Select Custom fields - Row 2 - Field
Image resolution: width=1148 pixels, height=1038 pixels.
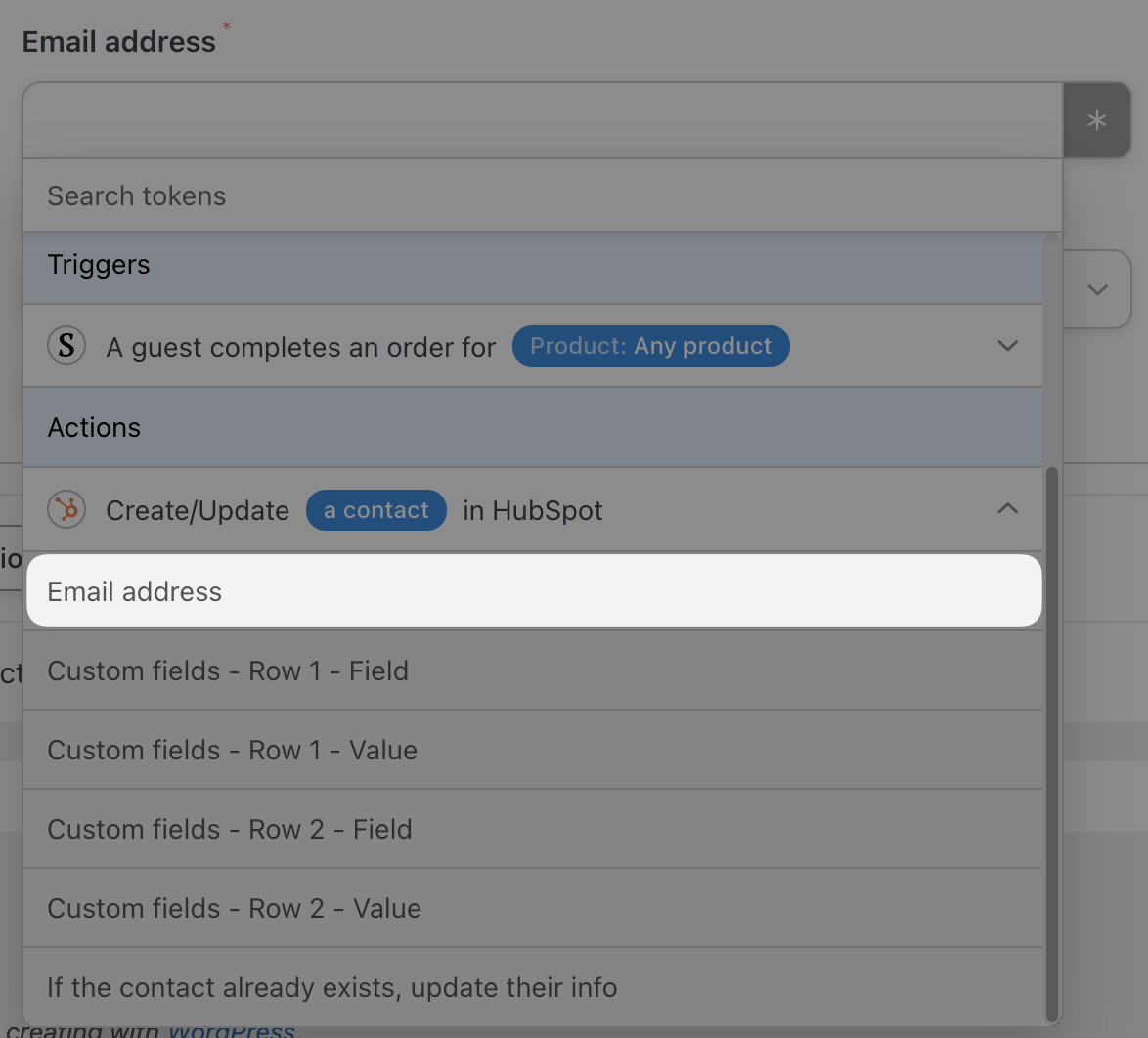pyautogui.click(x=533, y=829)
